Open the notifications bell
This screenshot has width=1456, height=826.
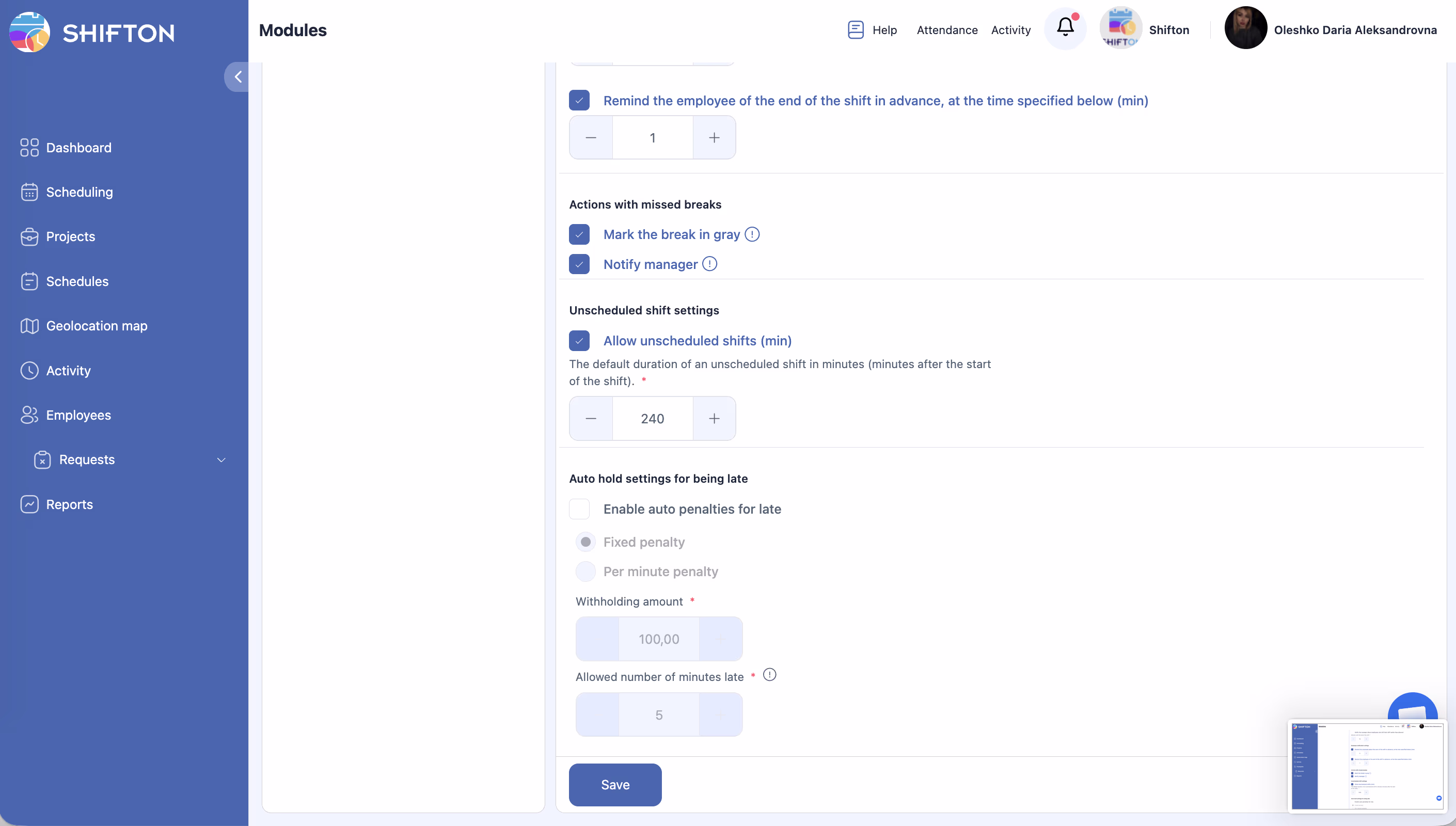pos(1065,28)
